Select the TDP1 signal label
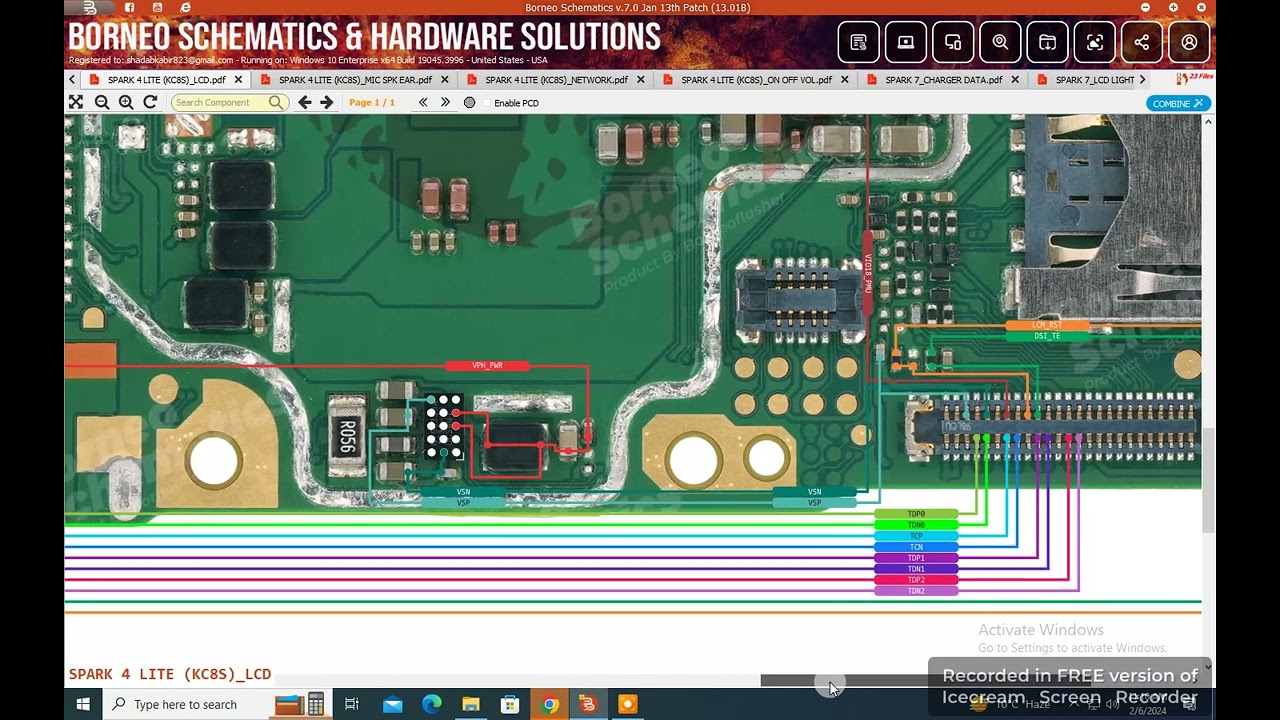 pyautogui.click(x=916, y=558)
